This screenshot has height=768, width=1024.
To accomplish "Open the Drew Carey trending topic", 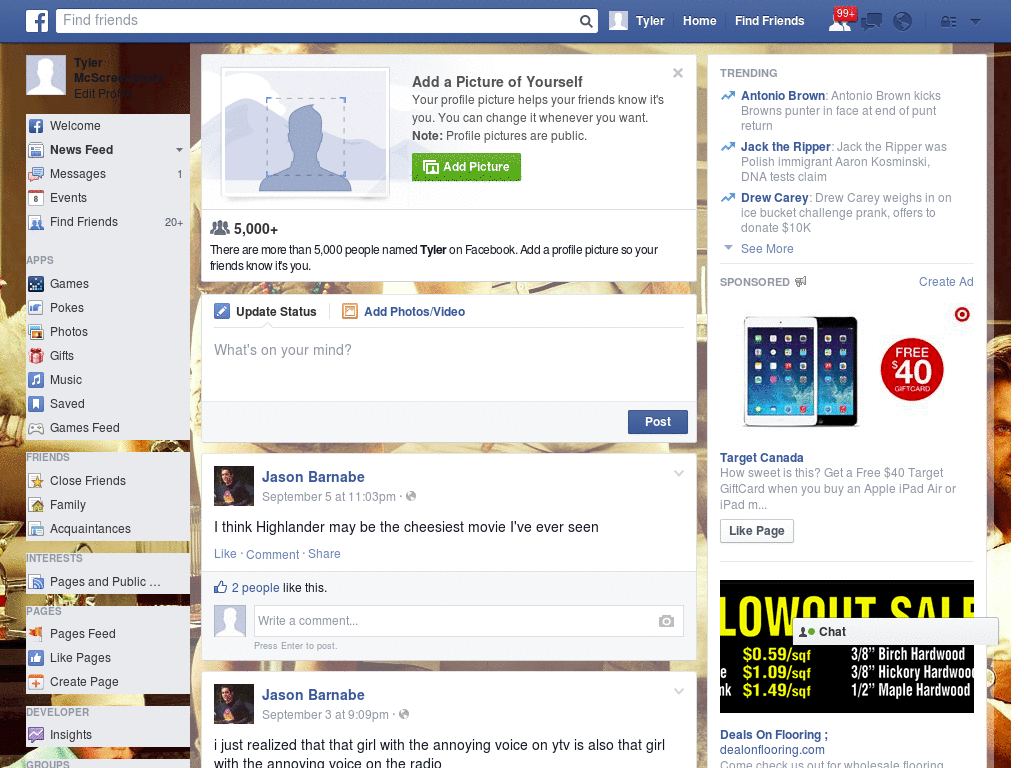I will pyautogui.click(x=774, y=198).
